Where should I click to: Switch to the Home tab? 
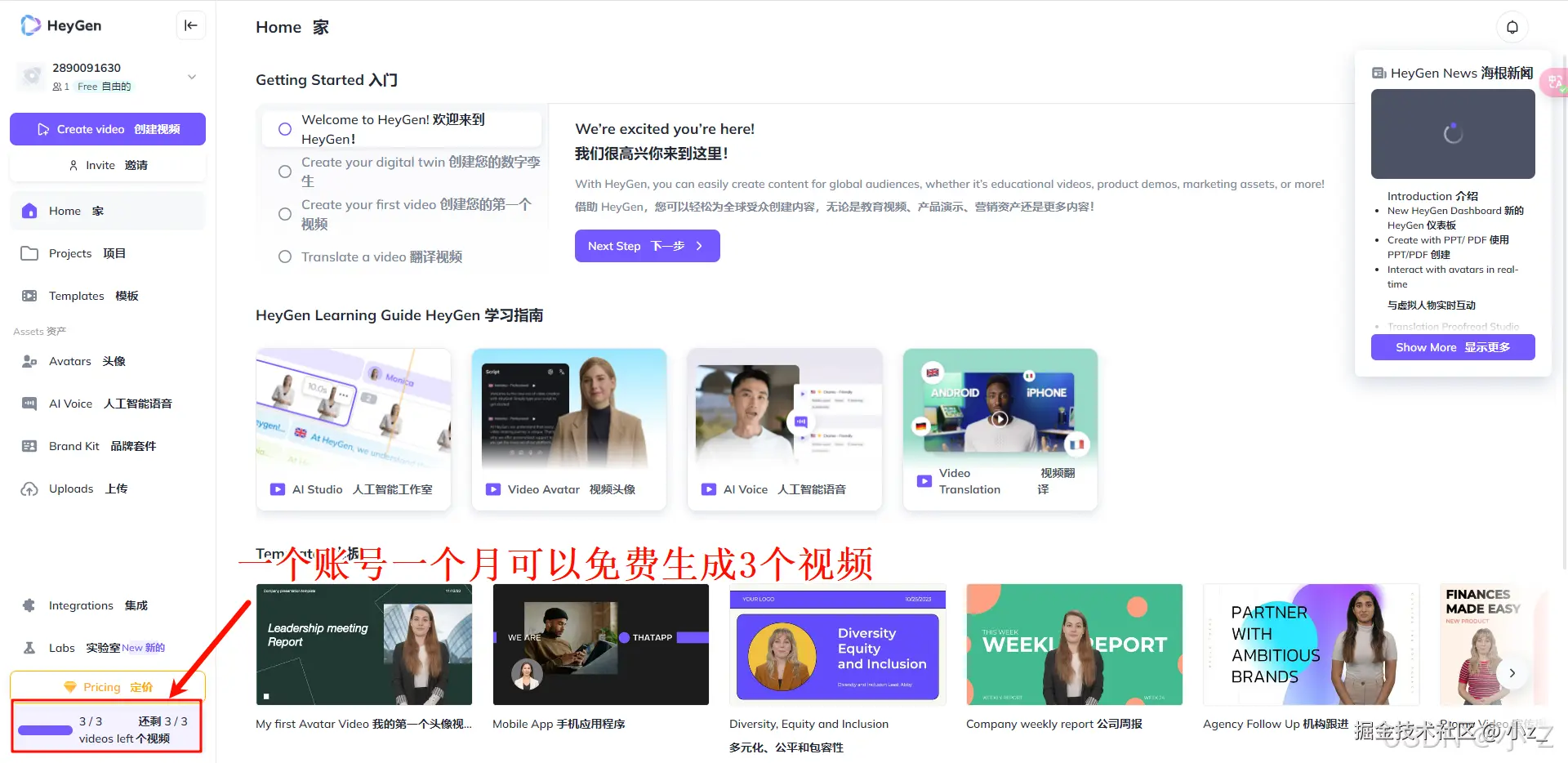click(65, 210)
